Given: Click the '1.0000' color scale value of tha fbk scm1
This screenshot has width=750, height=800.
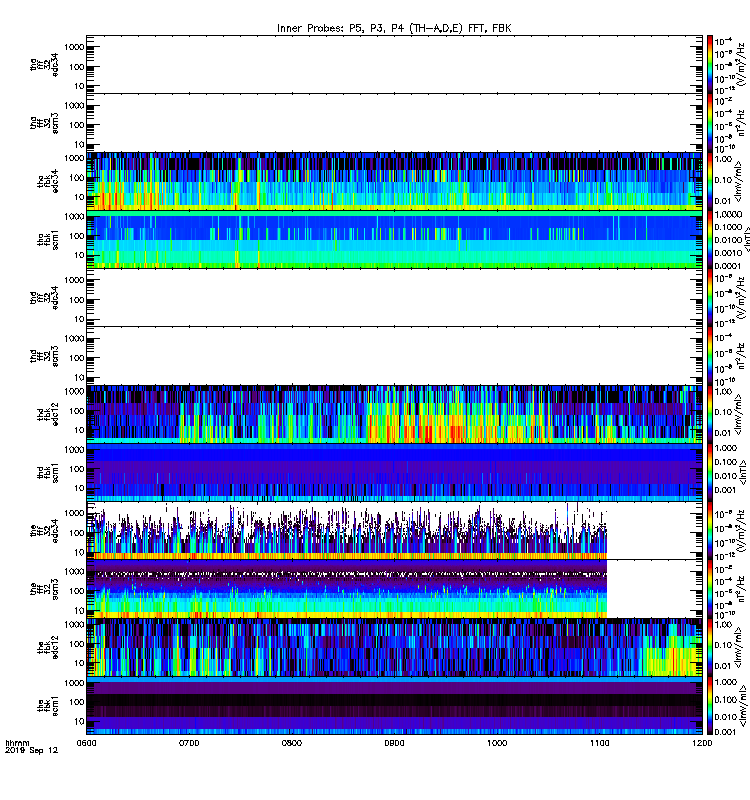Looking at the screenshot, I should [x=728, y=215].
